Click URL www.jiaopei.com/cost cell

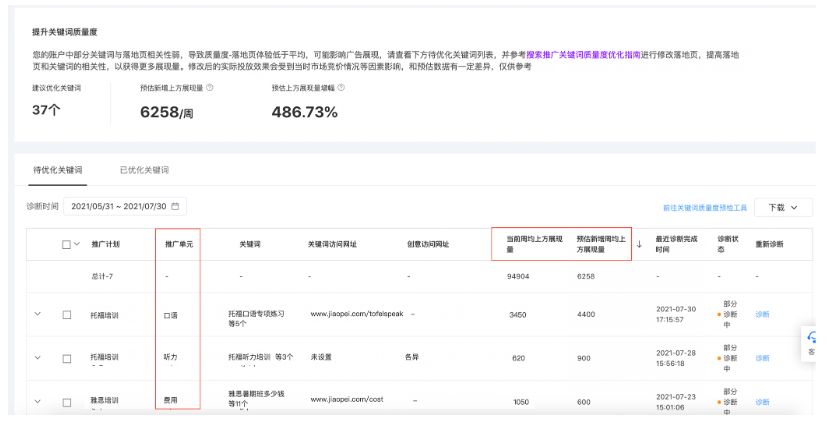point(347,400)
